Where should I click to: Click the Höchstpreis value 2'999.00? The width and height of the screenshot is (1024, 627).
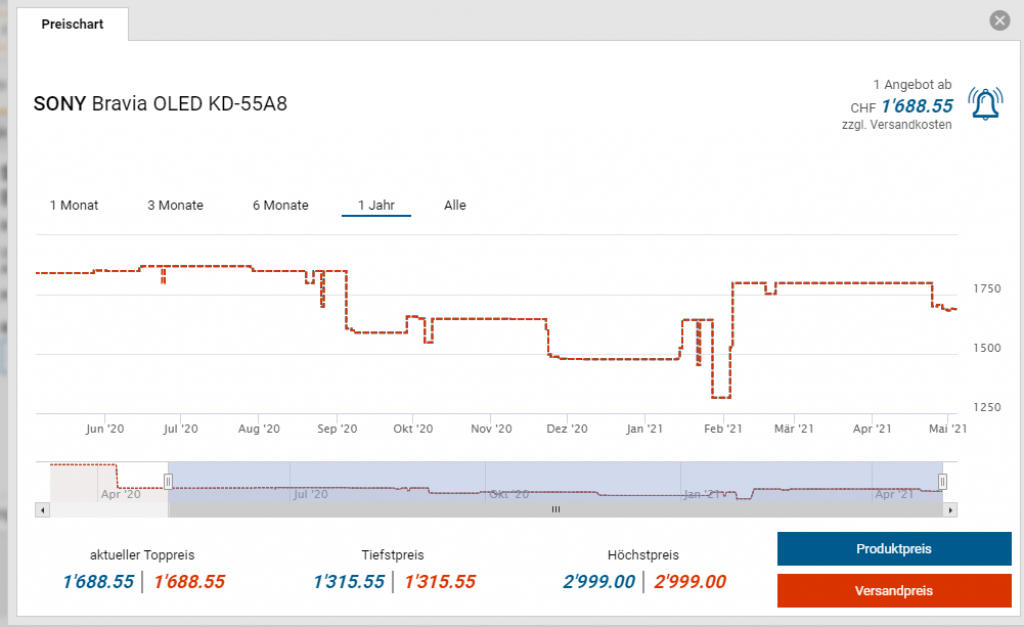point(600,582)
